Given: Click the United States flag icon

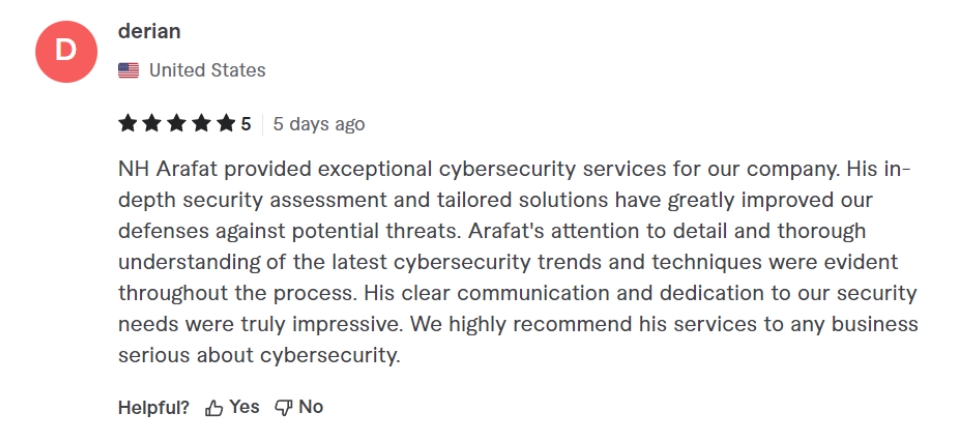Looking at the screenshot, I should 128,70.
